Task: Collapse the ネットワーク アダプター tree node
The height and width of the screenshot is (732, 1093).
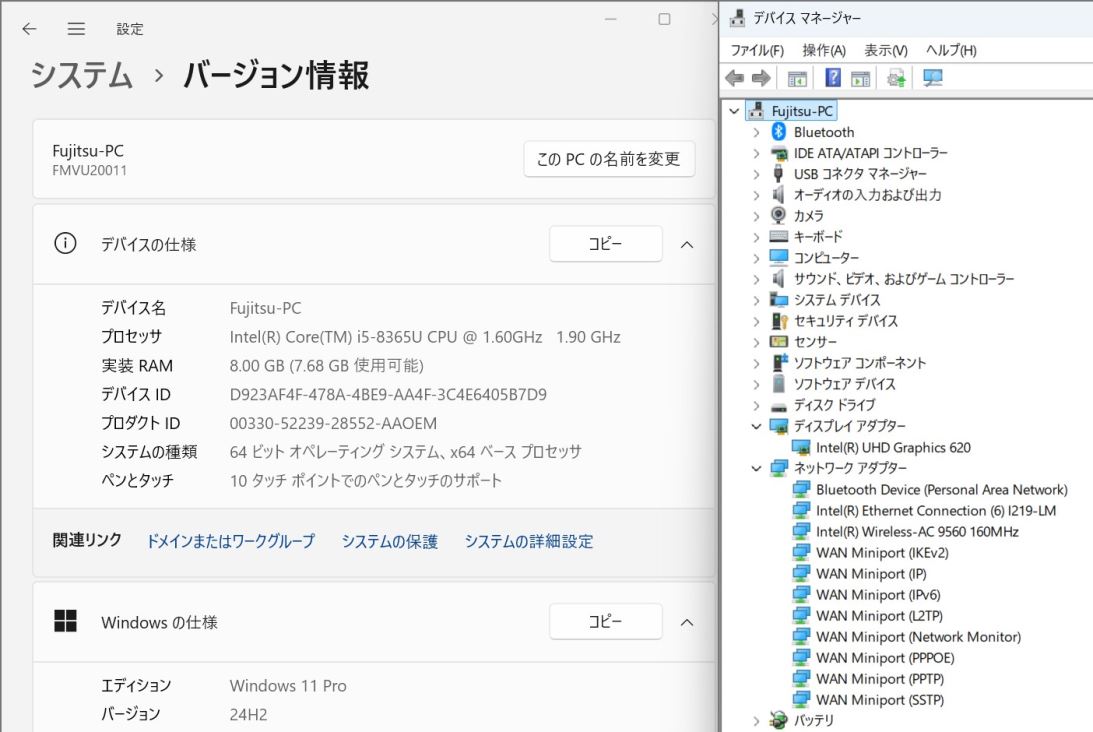Action: (757, 468)
